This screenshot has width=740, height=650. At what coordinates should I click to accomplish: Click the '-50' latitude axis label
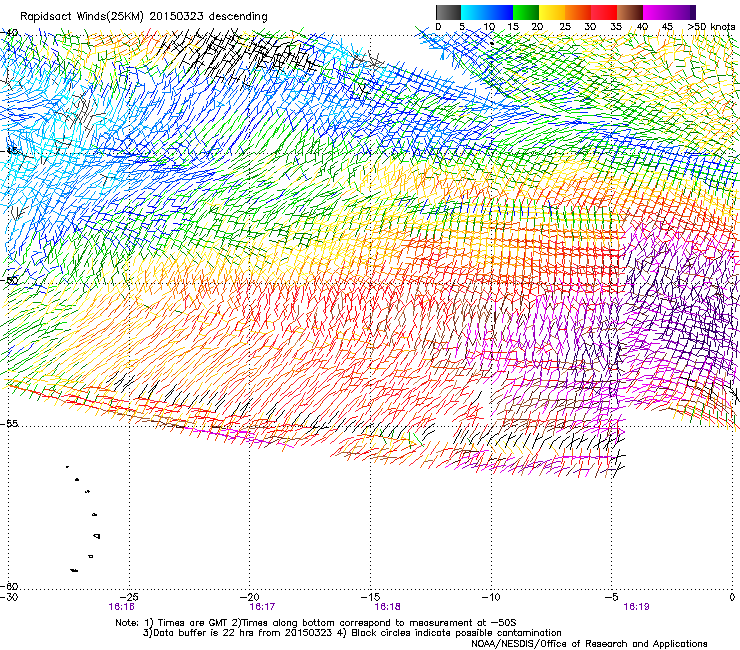pos(10,280)
